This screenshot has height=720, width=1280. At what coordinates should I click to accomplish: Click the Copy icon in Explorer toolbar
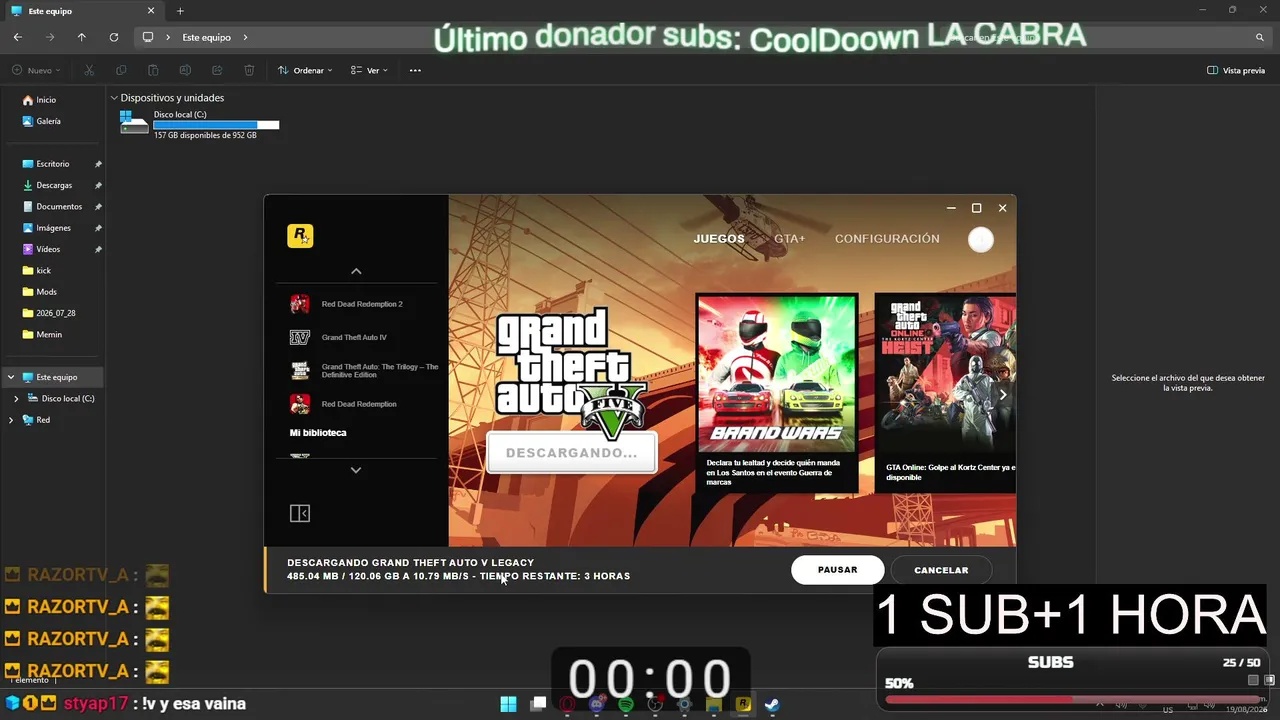121,70
